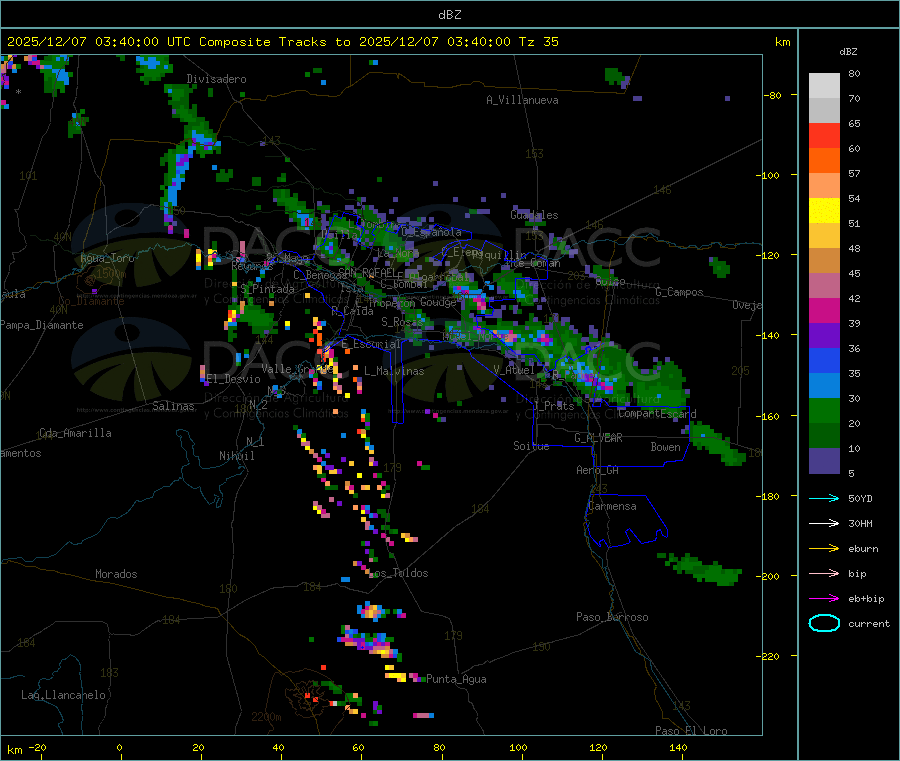Click the S_Pintada place label

point(267,289)
